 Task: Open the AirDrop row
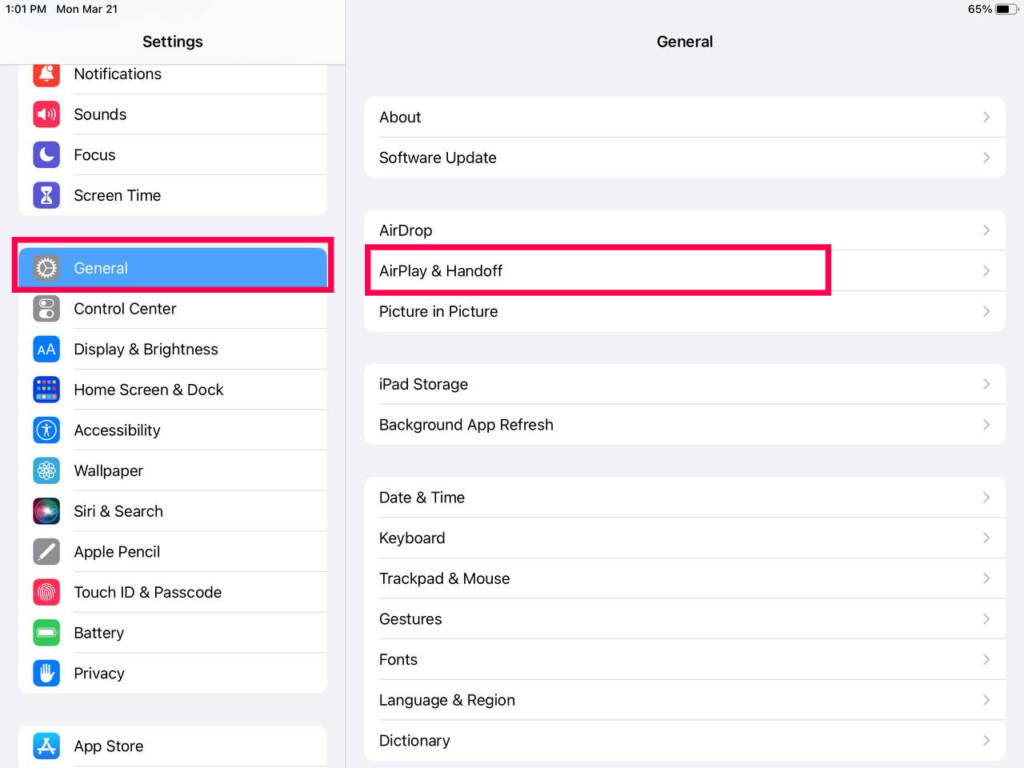684,231
